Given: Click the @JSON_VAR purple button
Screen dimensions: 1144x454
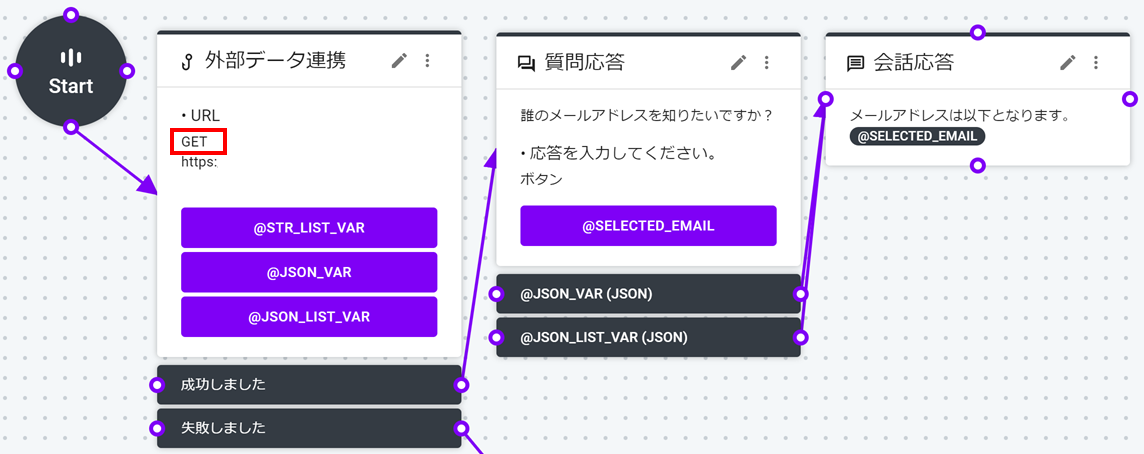Looking at the screenshot, I should click(309, 272).
